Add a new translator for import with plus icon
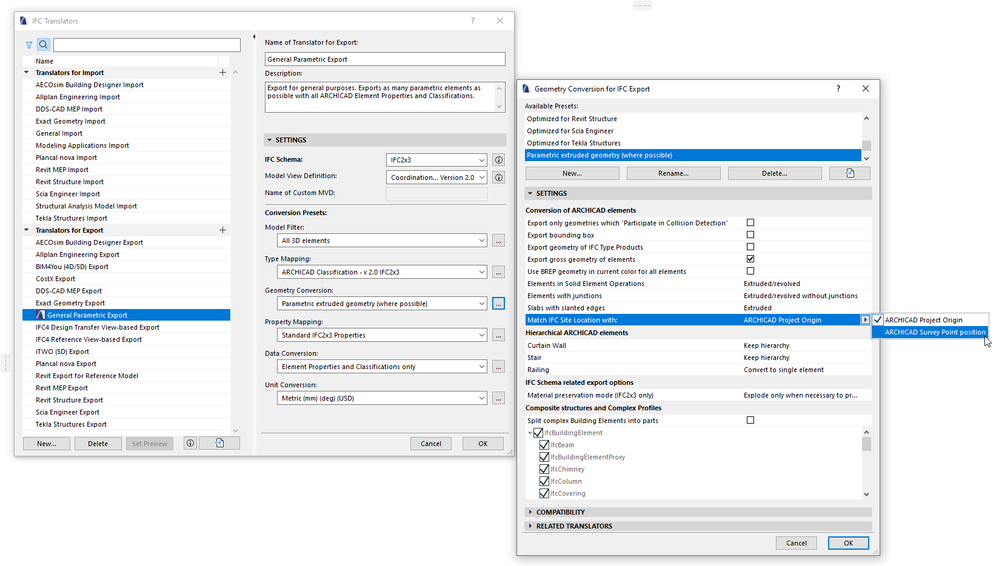Image resolution: width=999 pixels, height=566 pixels. [222, 73]
